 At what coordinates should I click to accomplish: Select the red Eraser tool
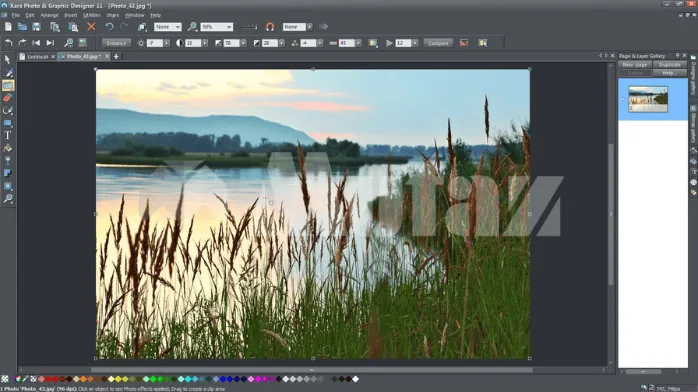[8, 98]
